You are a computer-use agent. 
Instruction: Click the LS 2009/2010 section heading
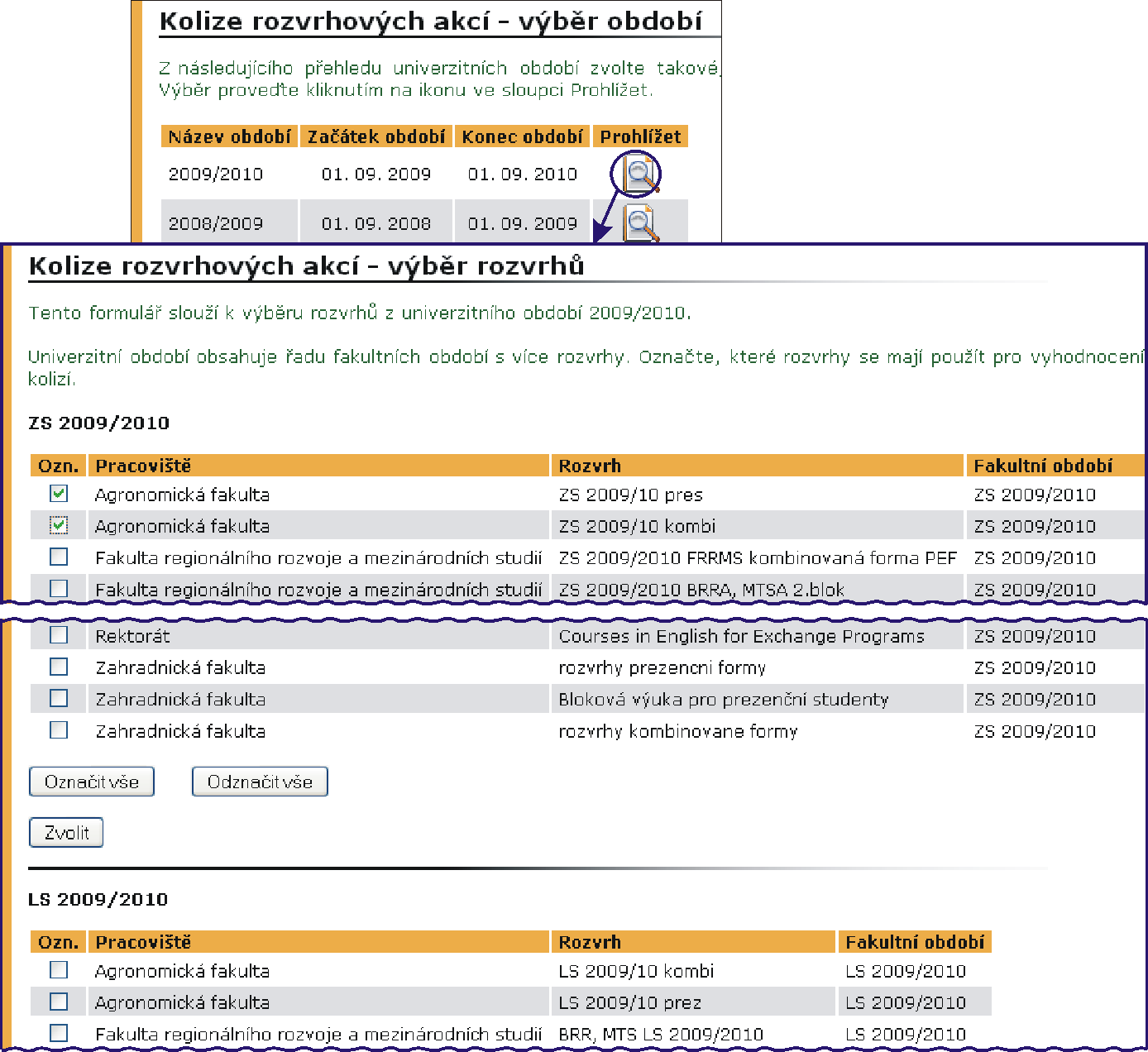pos(98,899)
